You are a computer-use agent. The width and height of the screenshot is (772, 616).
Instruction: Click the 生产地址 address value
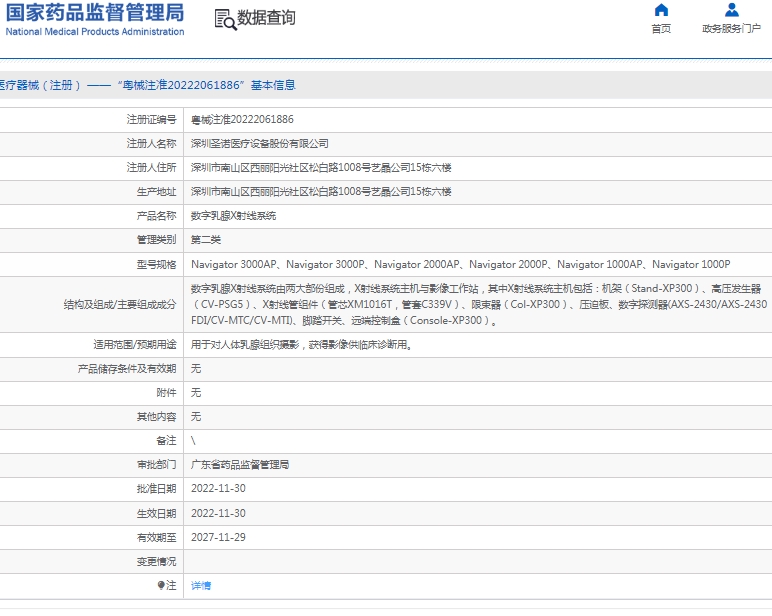point(321,192)
